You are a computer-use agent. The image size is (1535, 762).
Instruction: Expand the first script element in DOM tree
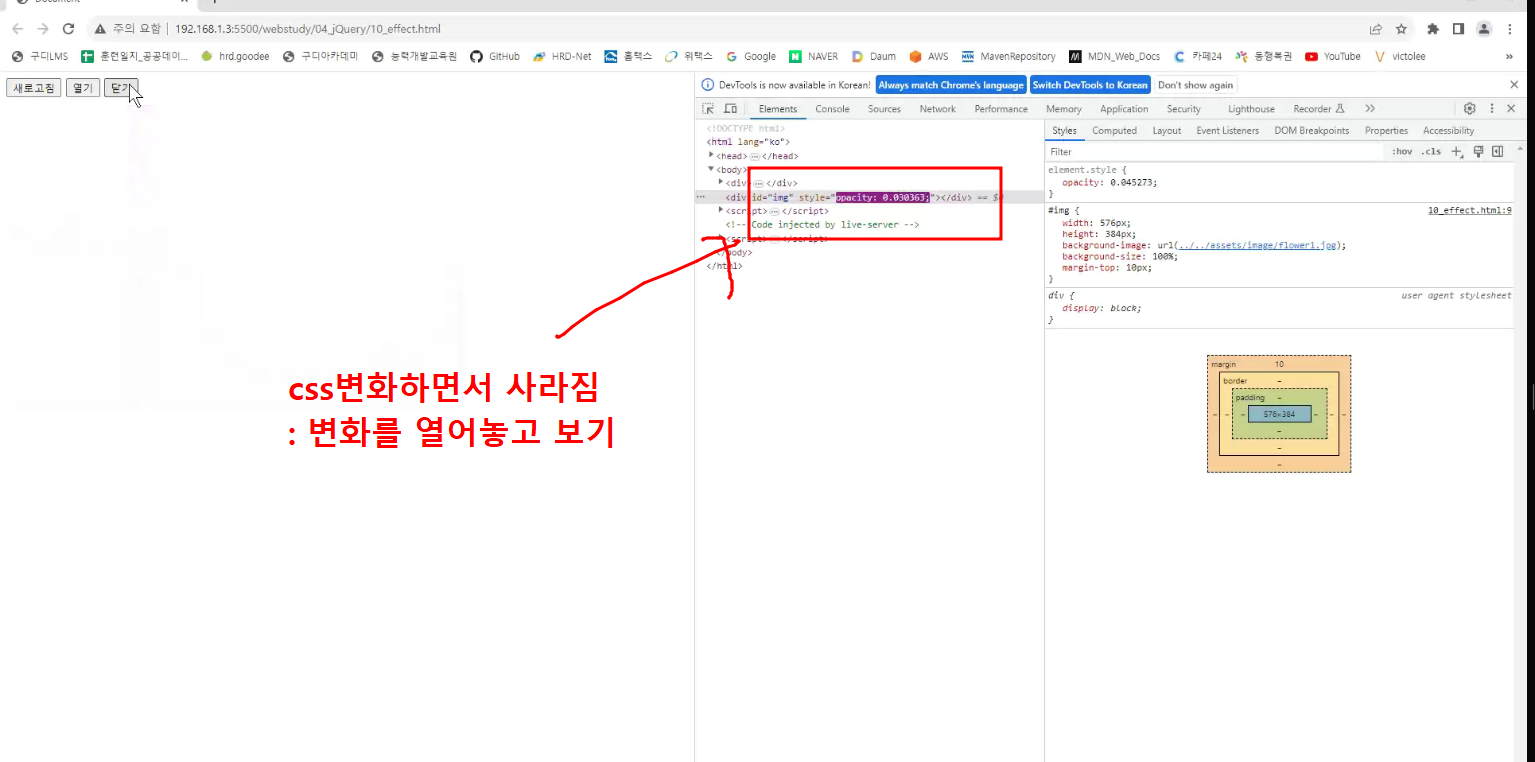tap(721, 210)
